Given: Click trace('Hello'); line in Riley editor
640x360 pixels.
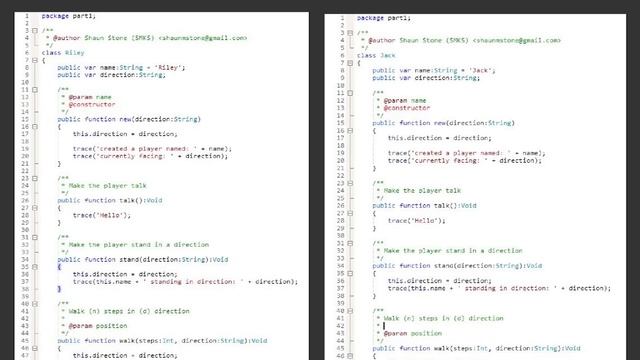Looking at the screenshot, I should point(102,216).
